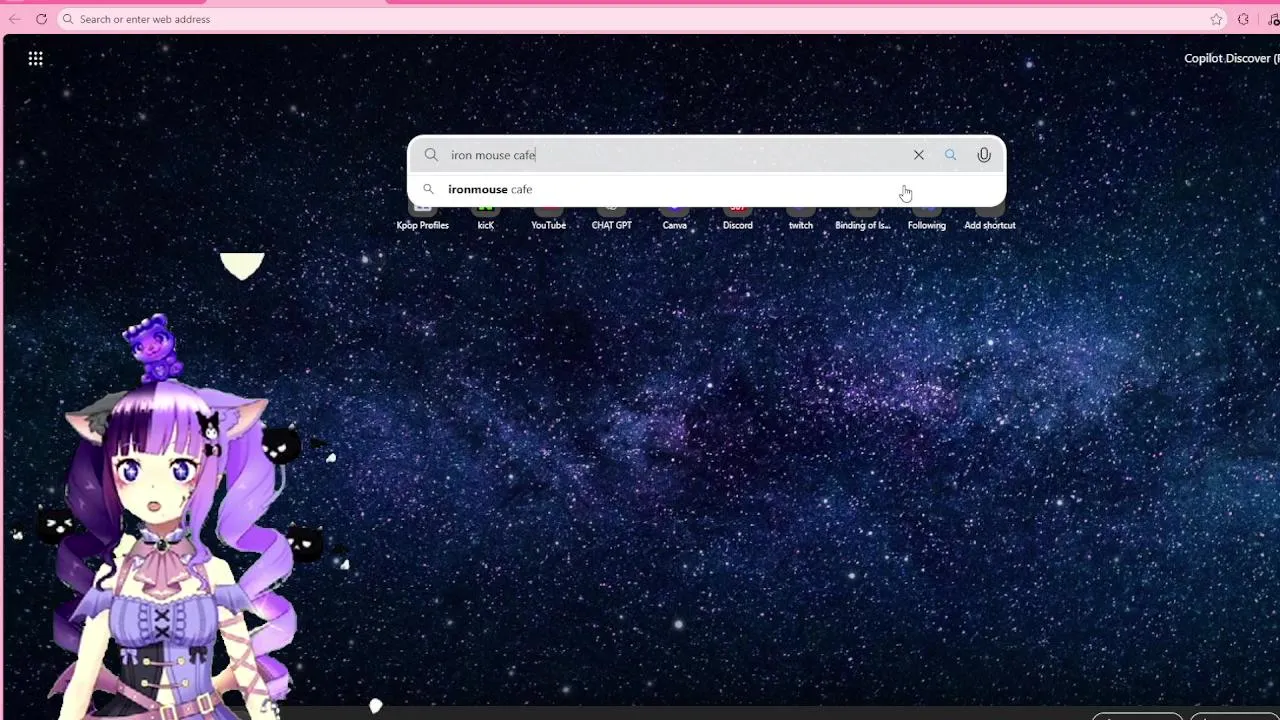Viewport: 1280px width, 720px height.
Task: Bookmark this page with the star icon
Action: pyautogui.click(x=1216, y=19)
